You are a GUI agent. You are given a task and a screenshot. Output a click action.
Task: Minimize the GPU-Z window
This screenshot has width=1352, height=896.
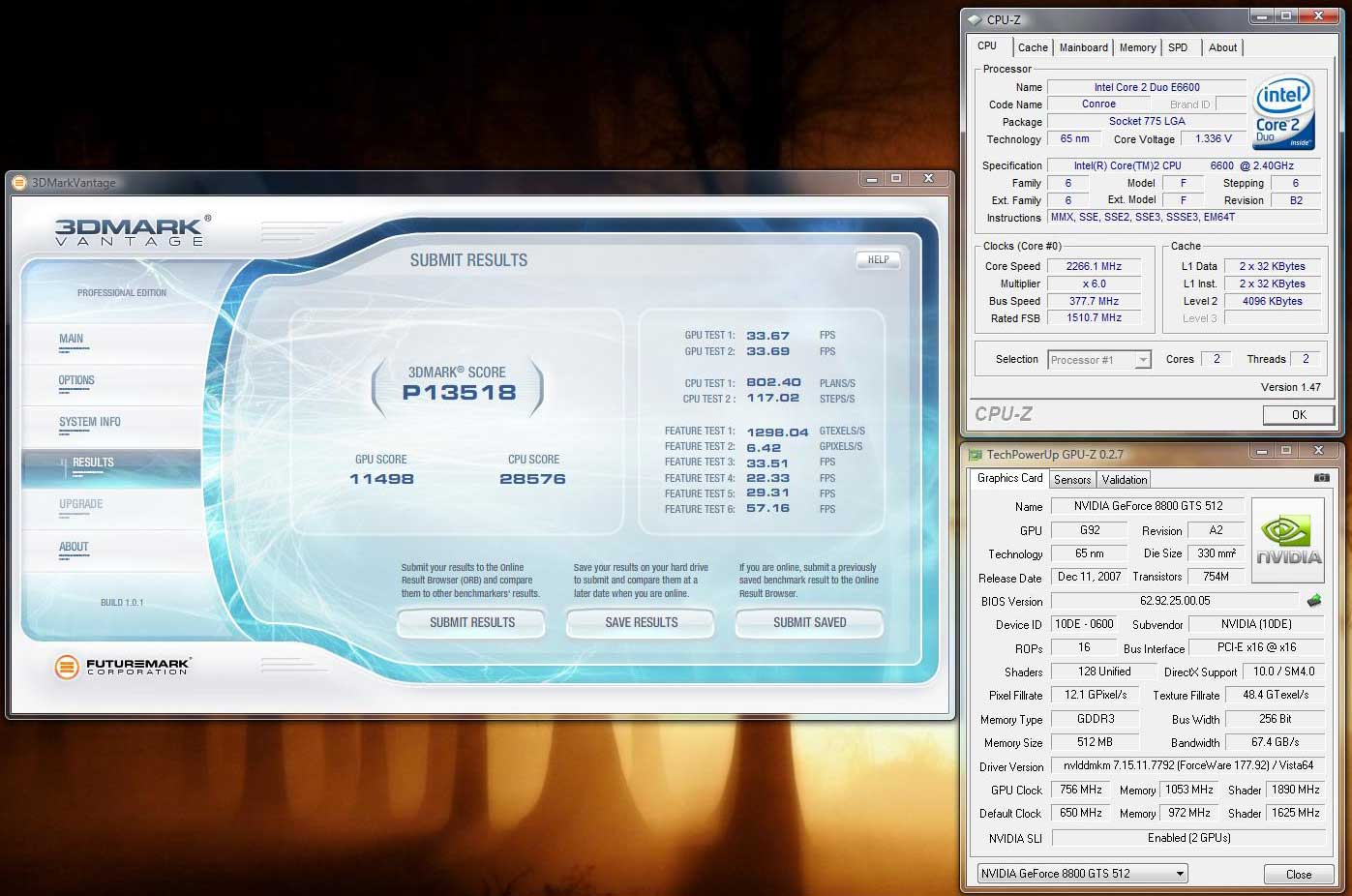pos(1261,451)
